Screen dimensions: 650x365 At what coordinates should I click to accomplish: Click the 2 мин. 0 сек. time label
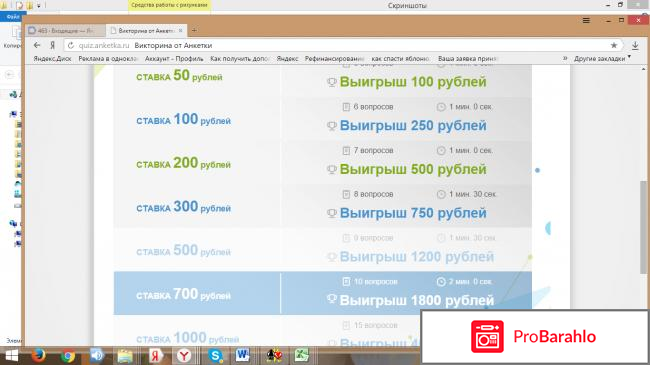[471, 282]
